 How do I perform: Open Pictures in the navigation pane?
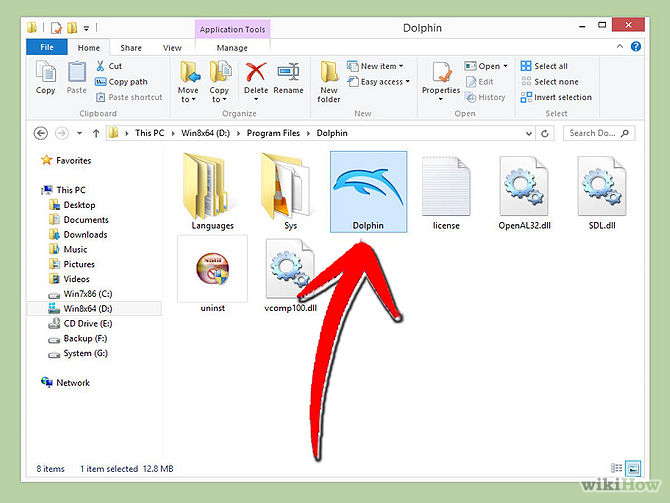[x=72, y=264]
